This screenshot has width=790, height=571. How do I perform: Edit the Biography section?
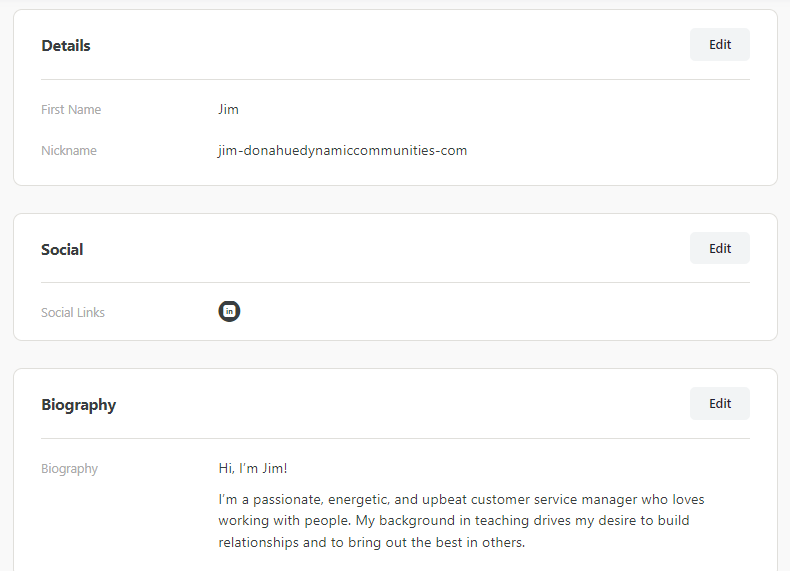point(719,403)
